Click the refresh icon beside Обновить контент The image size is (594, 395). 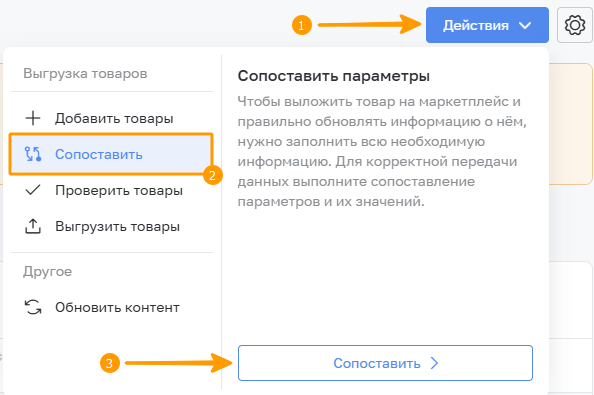pyautogui.click(x=33, y=307)
